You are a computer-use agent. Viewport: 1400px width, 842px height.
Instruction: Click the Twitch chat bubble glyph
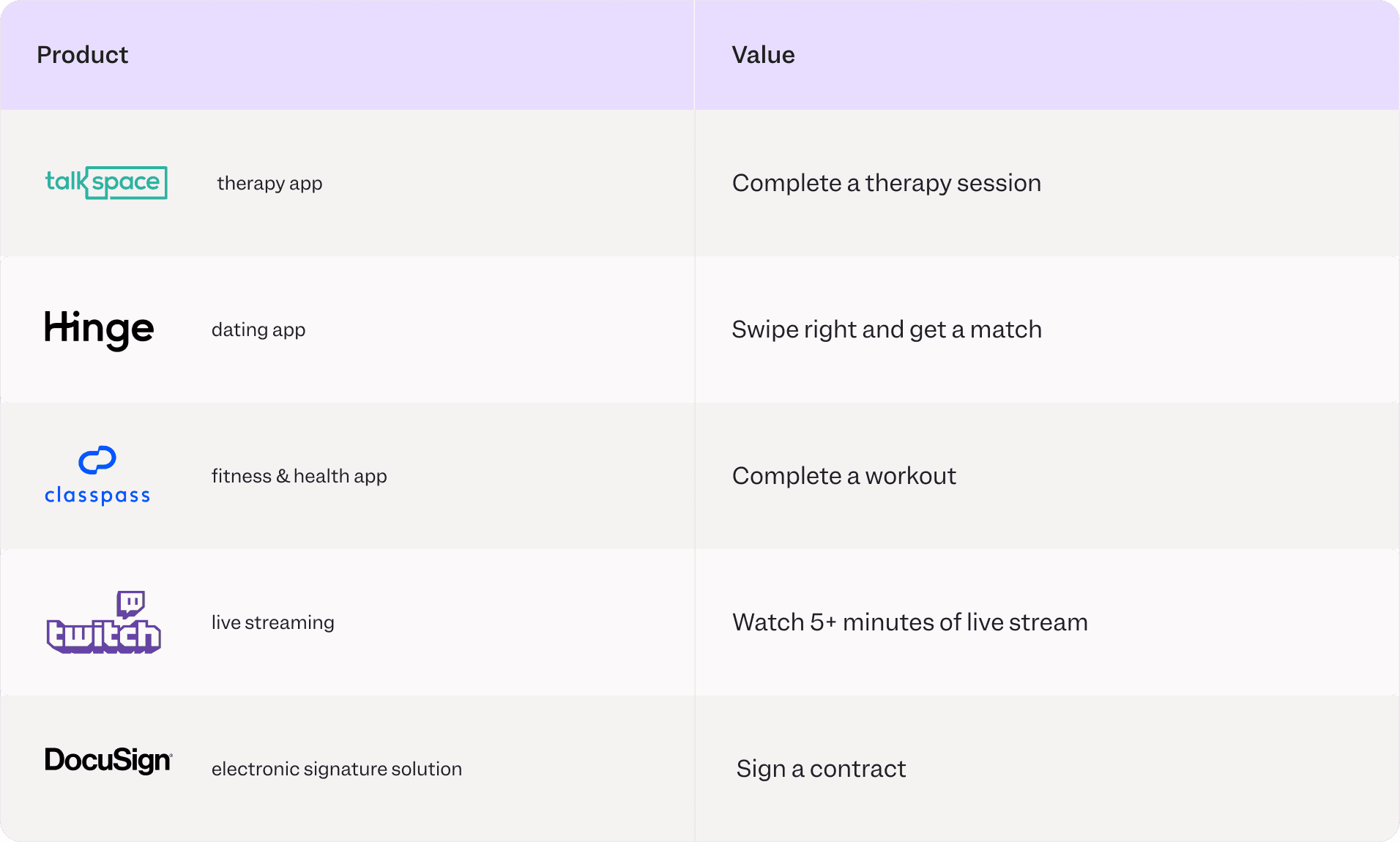click(131, 603)
